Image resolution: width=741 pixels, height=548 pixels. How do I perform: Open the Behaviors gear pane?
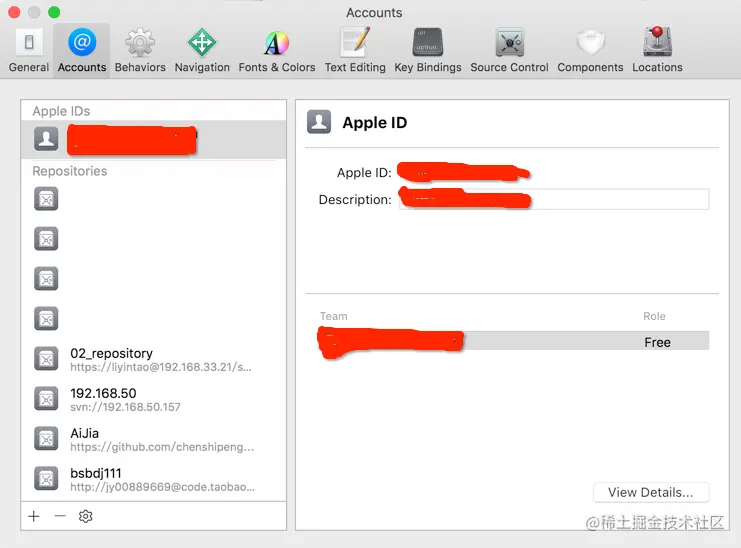click(x=140, y=51)
